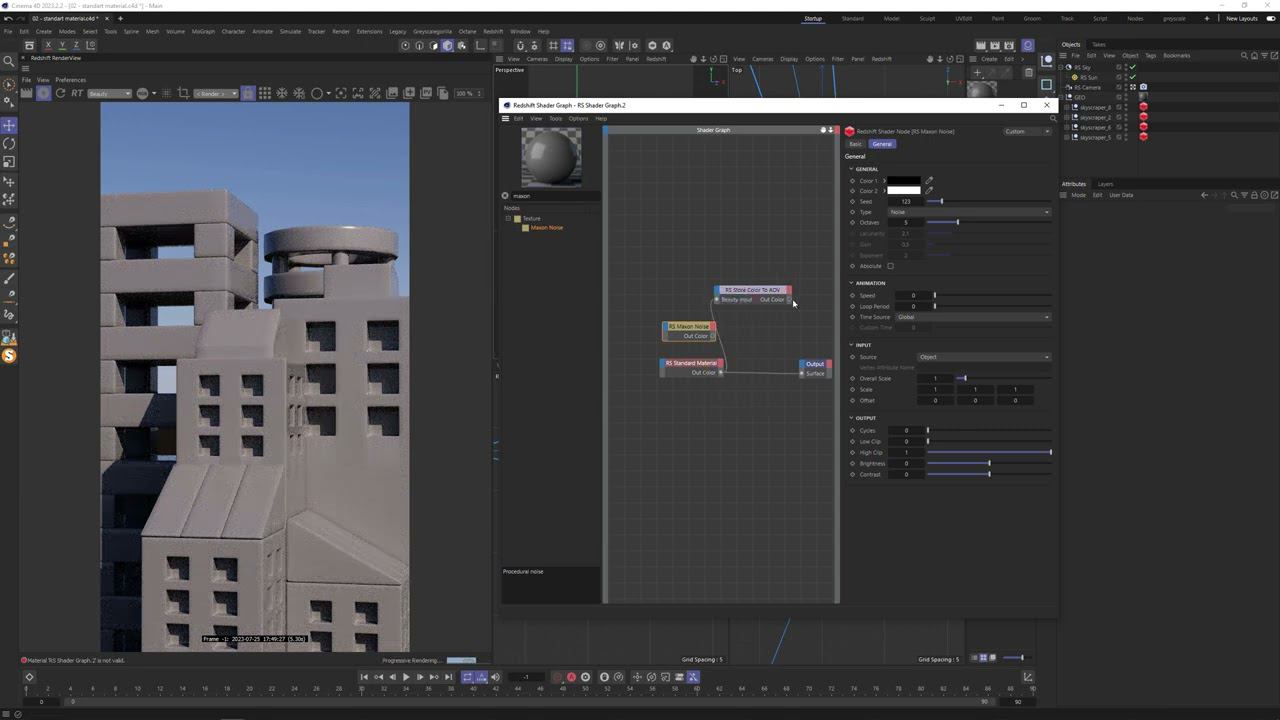
Task: Click the refresh render icon in RenderView
Action: coord(60,93)
